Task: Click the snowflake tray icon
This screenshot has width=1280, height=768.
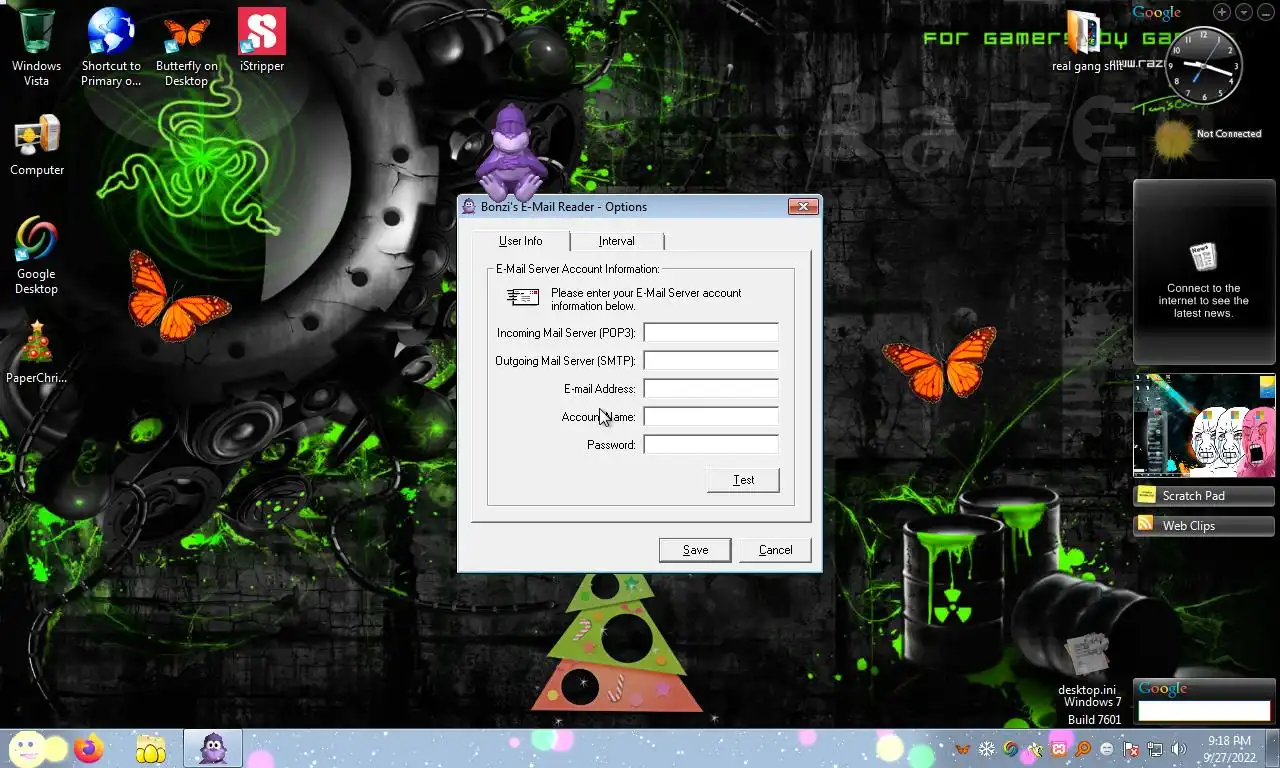Action: pyautogui.click(x=987, y=749)
